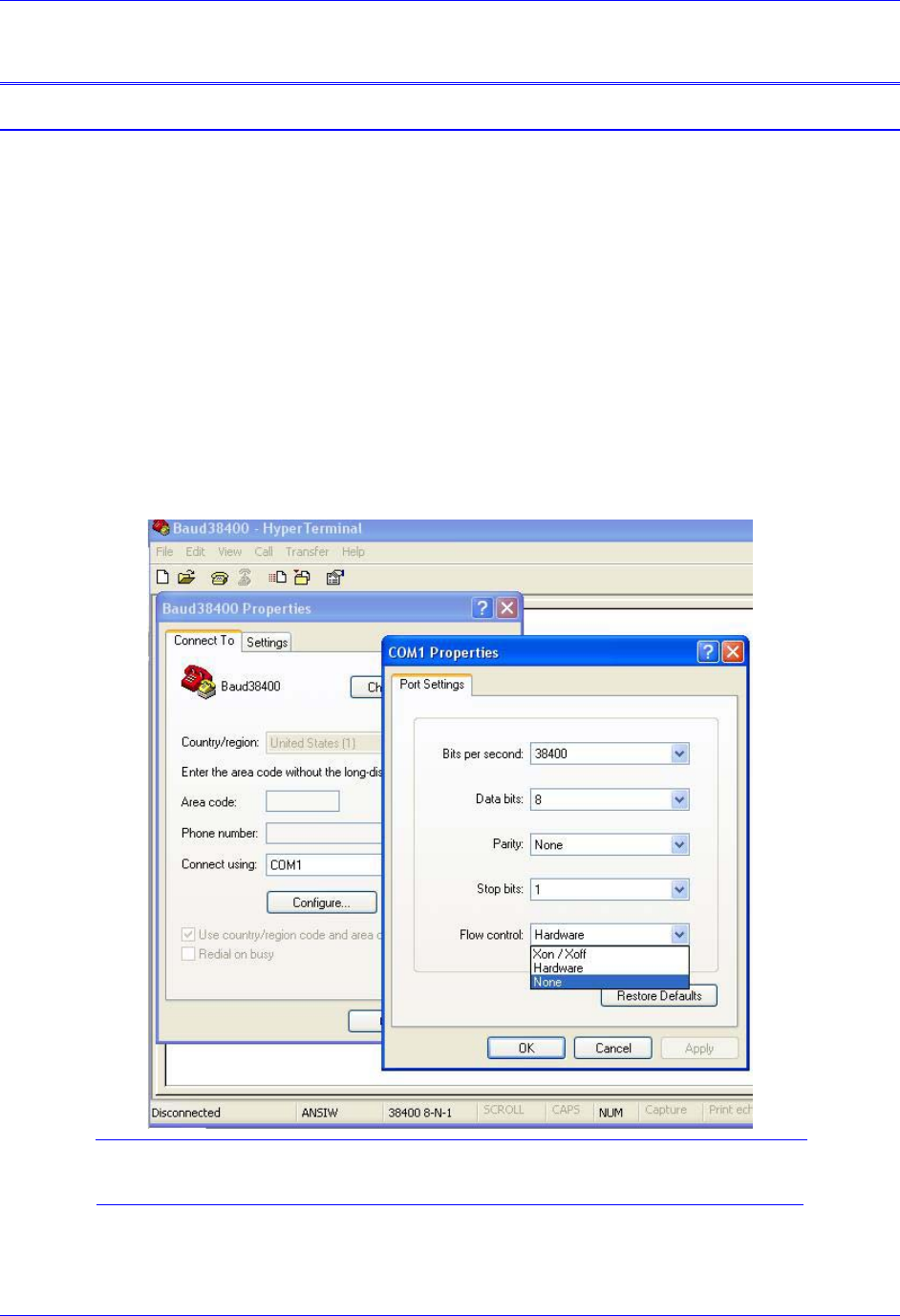Click the Open file toolbar icon
This screenshot has width=900, height=1316.
(186, 577)
